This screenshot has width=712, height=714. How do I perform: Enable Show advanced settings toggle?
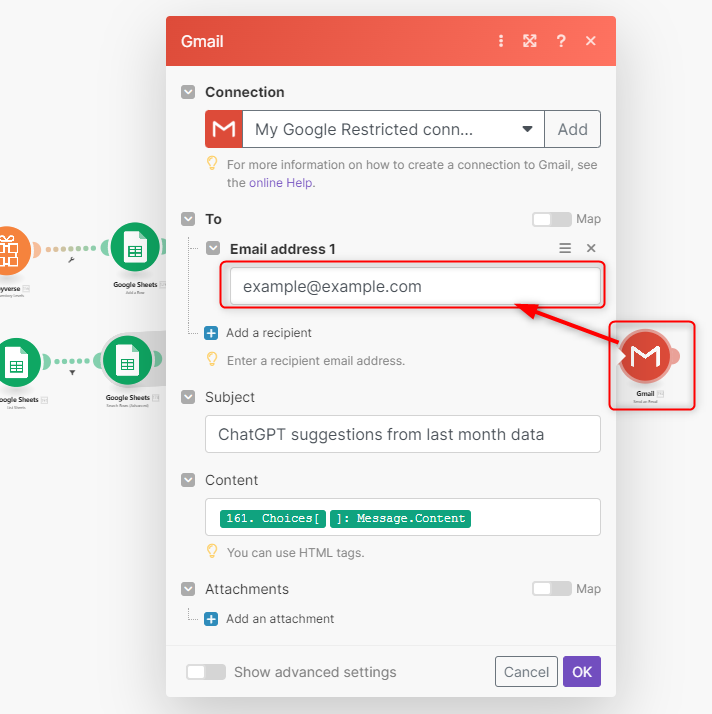click(x=206, y=672)
